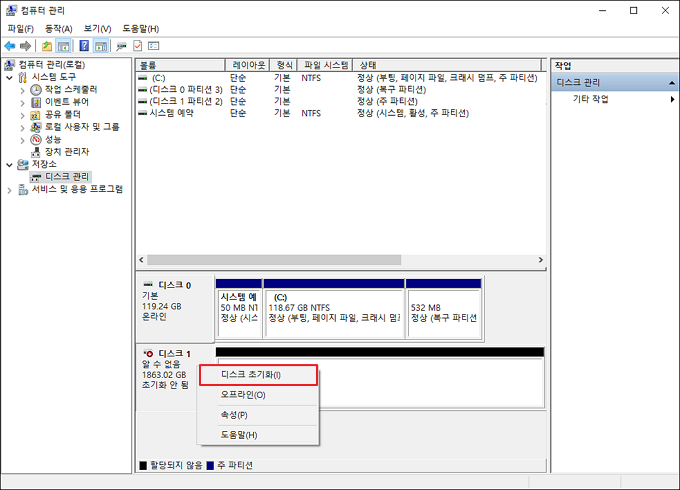The height and width of the screenshot is (490, 680).
Task: Sort by the 형식 column header
Action: [283, 65]
